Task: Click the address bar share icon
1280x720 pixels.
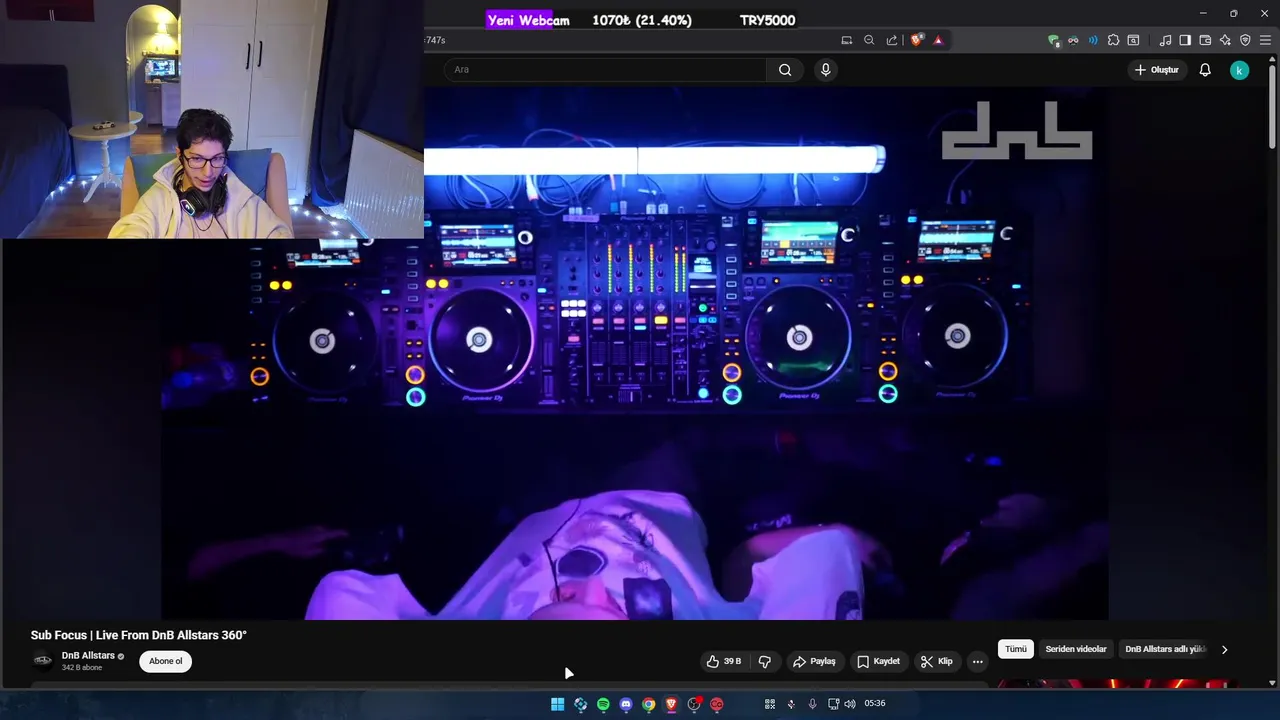Action: point(892,40)
